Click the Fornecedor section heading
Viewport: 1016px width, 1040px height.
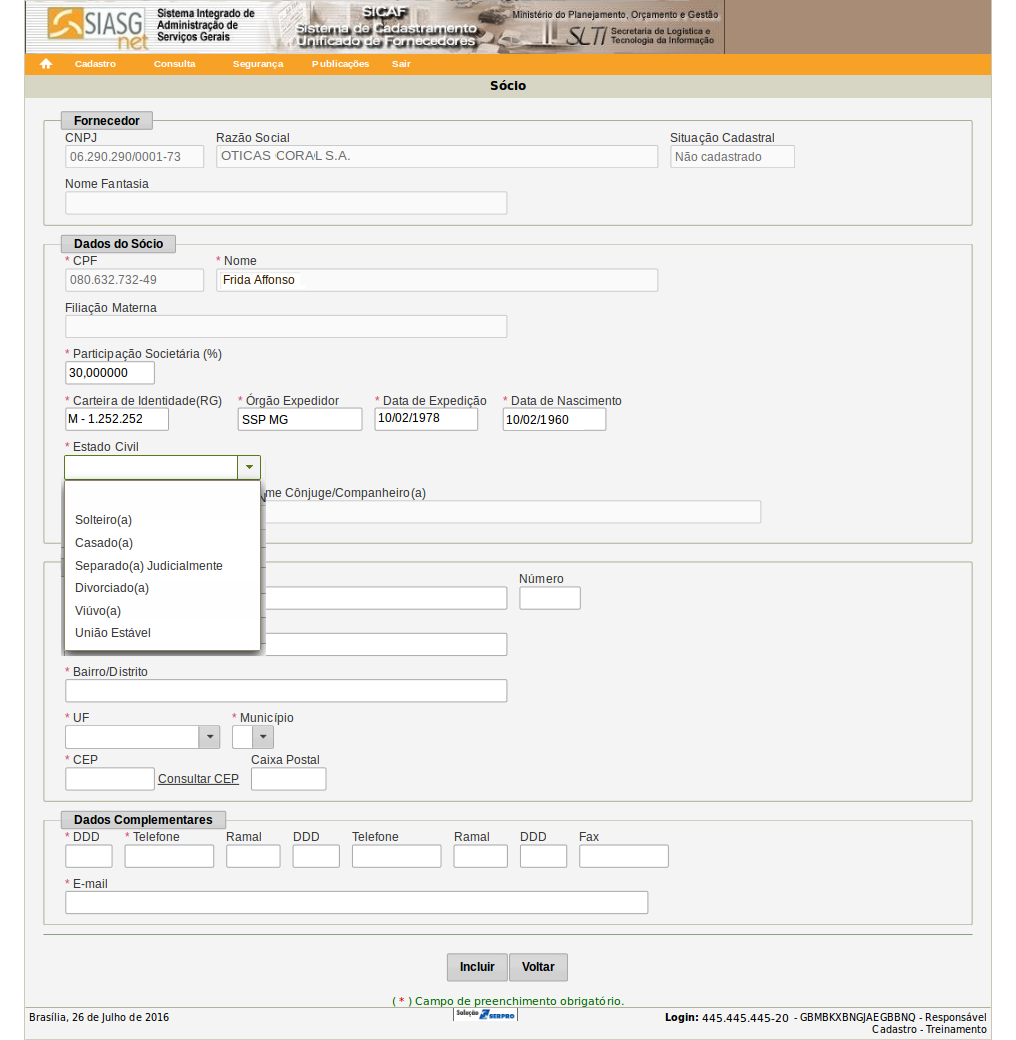point(107,121)
